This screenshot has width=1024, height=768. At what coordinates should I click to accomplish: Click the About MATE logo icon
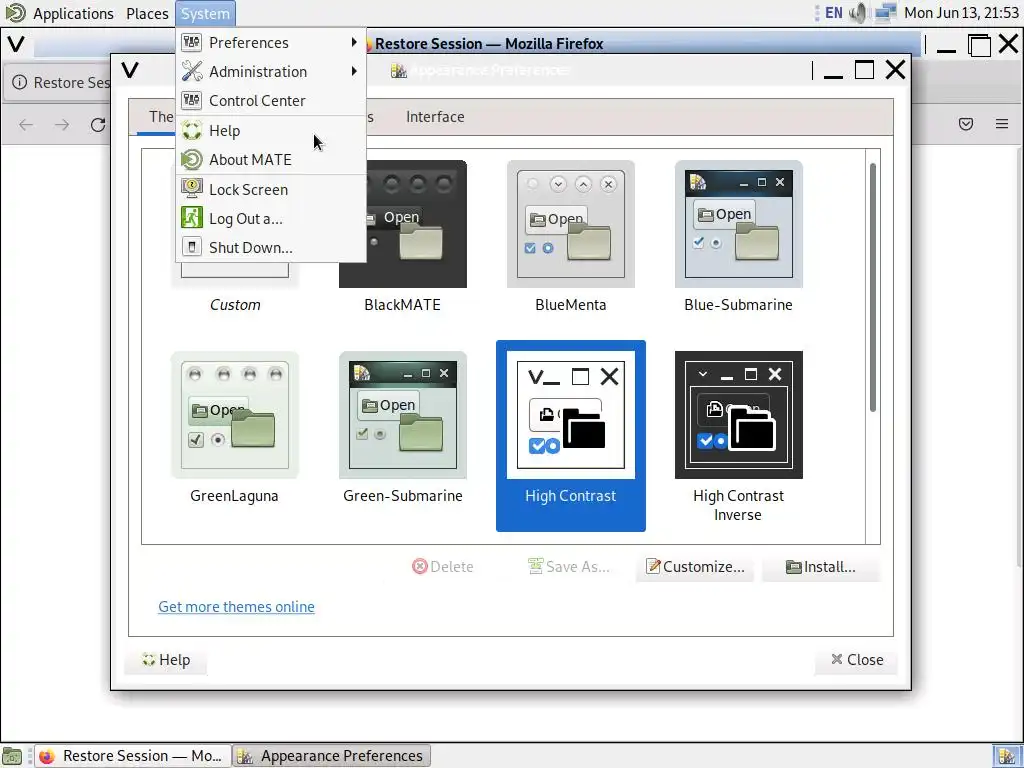pyautogui.click(x=191, y=159)
